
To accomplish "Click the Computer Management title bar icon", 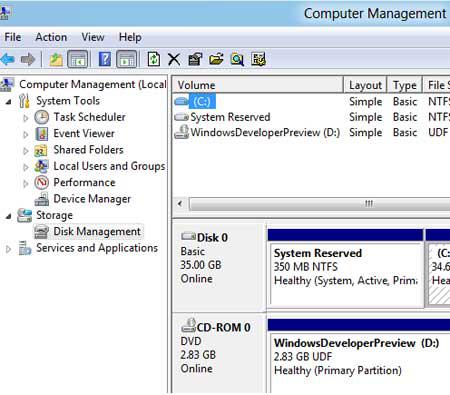I will [6, 13].
